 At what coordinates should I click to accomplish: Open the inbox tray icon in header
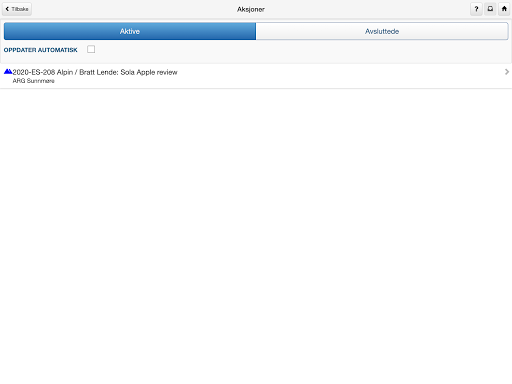[490, 9]
